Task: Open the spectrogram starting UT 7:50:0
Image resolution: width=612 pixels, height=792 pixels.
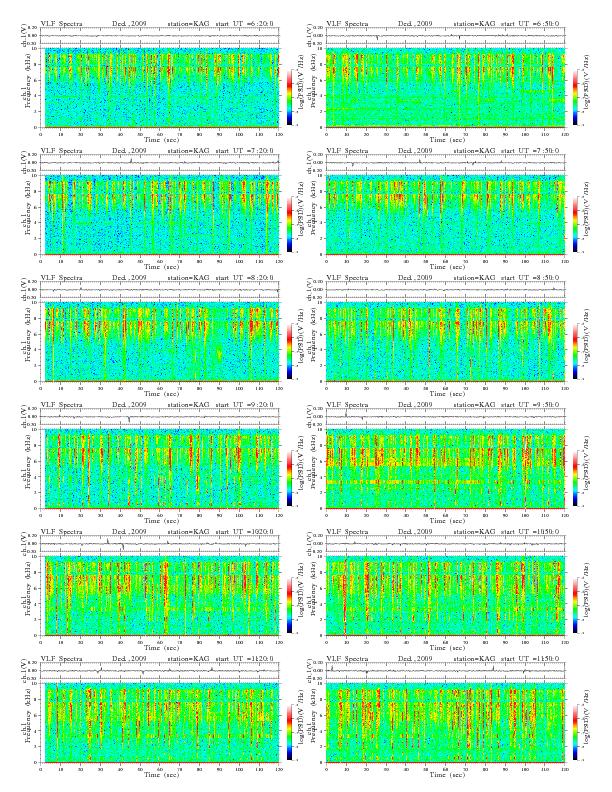Action: point(445,215)
